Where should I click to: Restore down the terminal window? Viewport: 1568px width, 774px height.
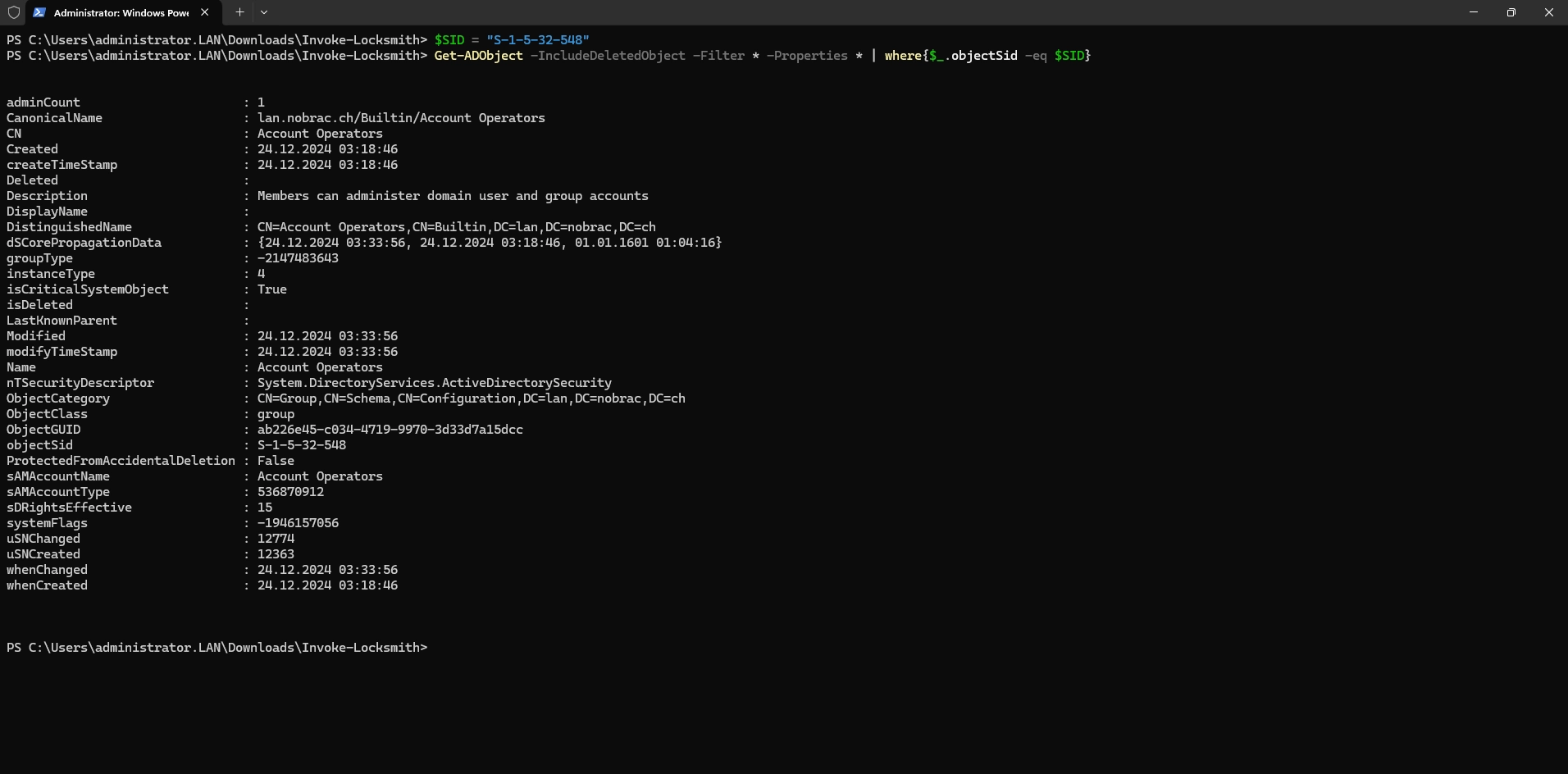[1511, 12]
